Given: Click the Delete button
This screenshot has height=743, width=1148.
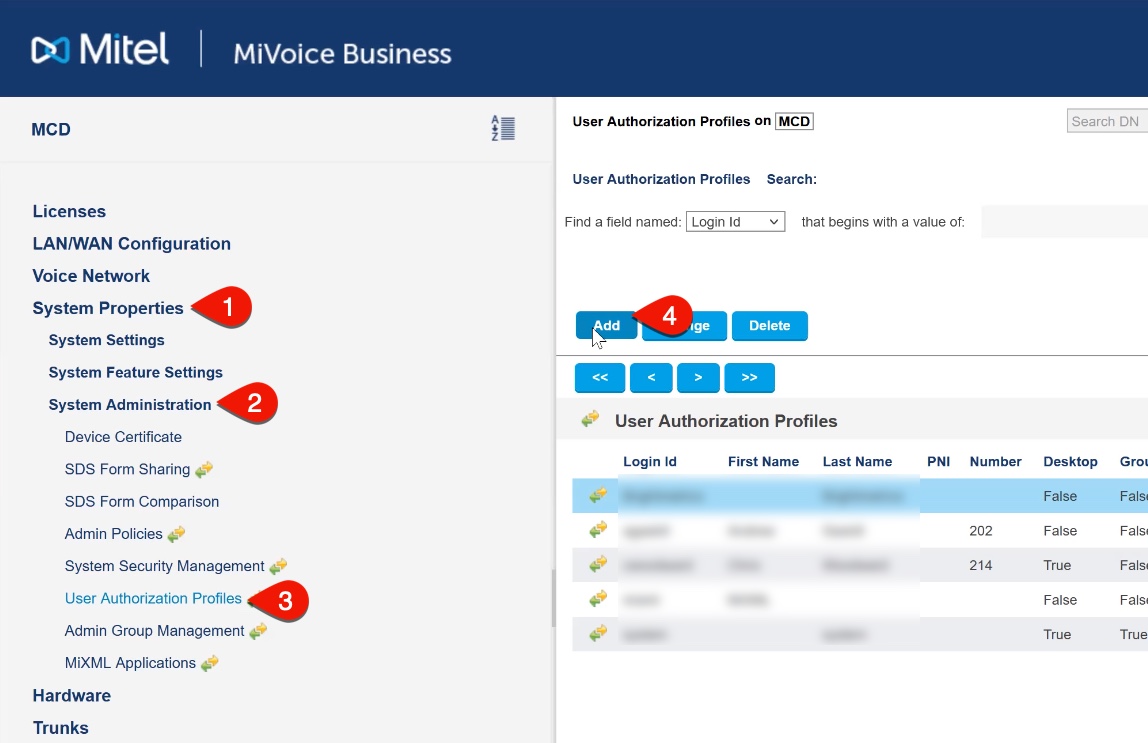Looking at the screenshot, I should coord(769,325).
